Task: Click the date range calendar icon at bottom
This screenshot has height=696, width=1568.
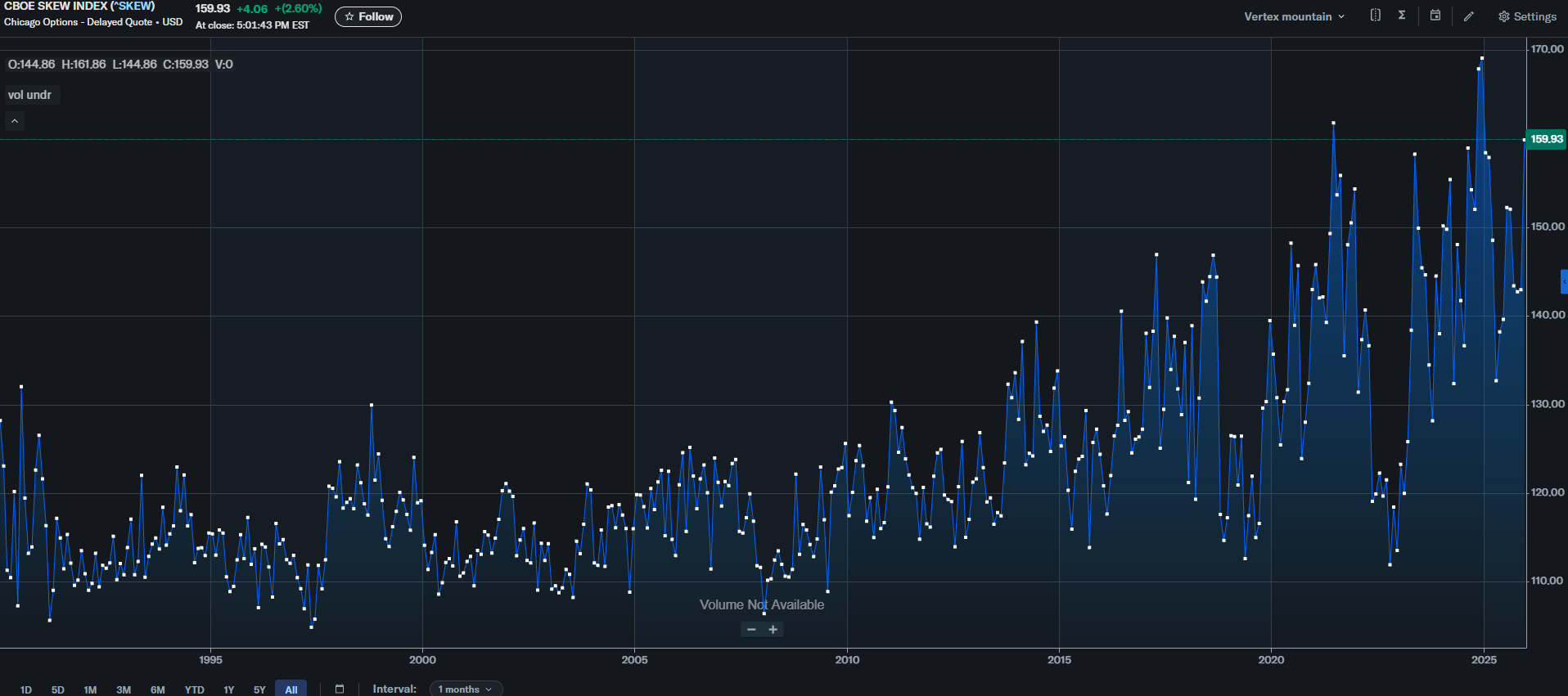Action: coord(340,689)
